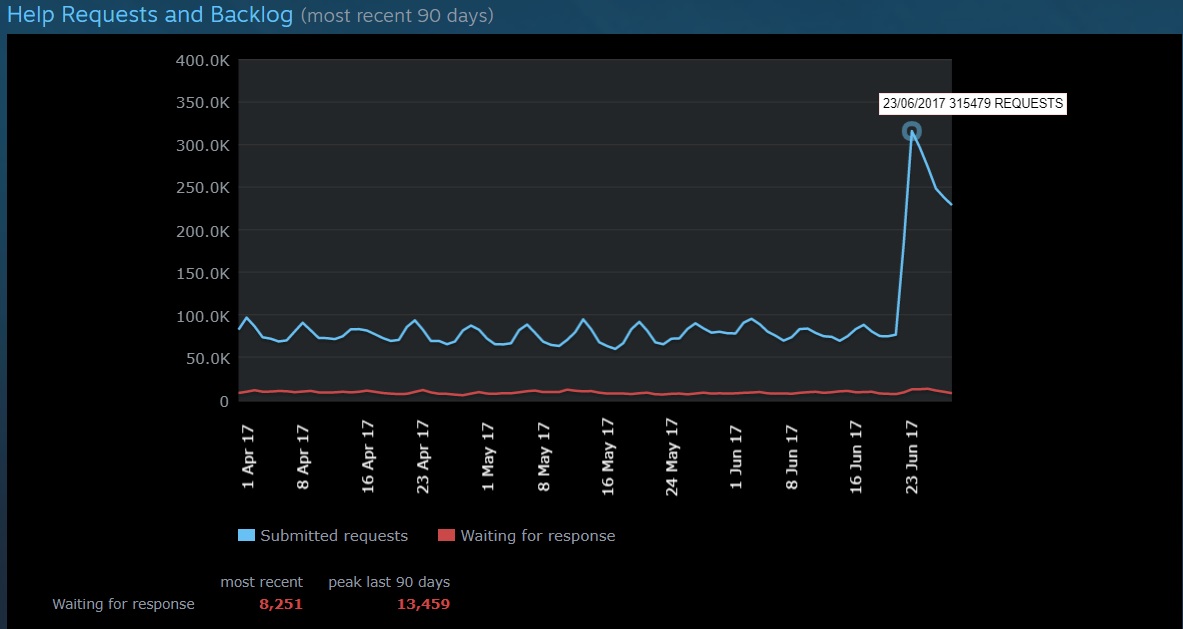Viewport: 1183px width, 629px height.
Task: Click the circled peak data point marker
Action: click(911, 131)
